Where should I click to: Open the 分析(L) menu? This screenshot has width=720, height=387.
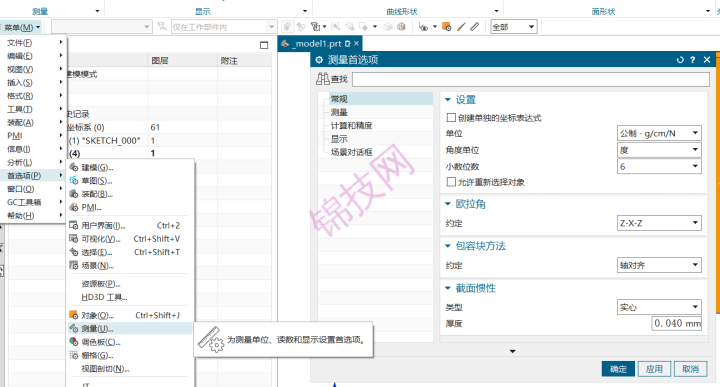coord(34,162)
